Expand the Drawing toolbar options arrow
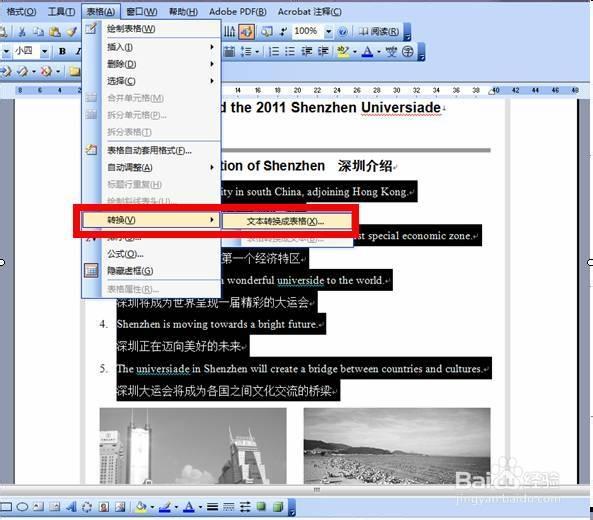 [x=292, y=508]
